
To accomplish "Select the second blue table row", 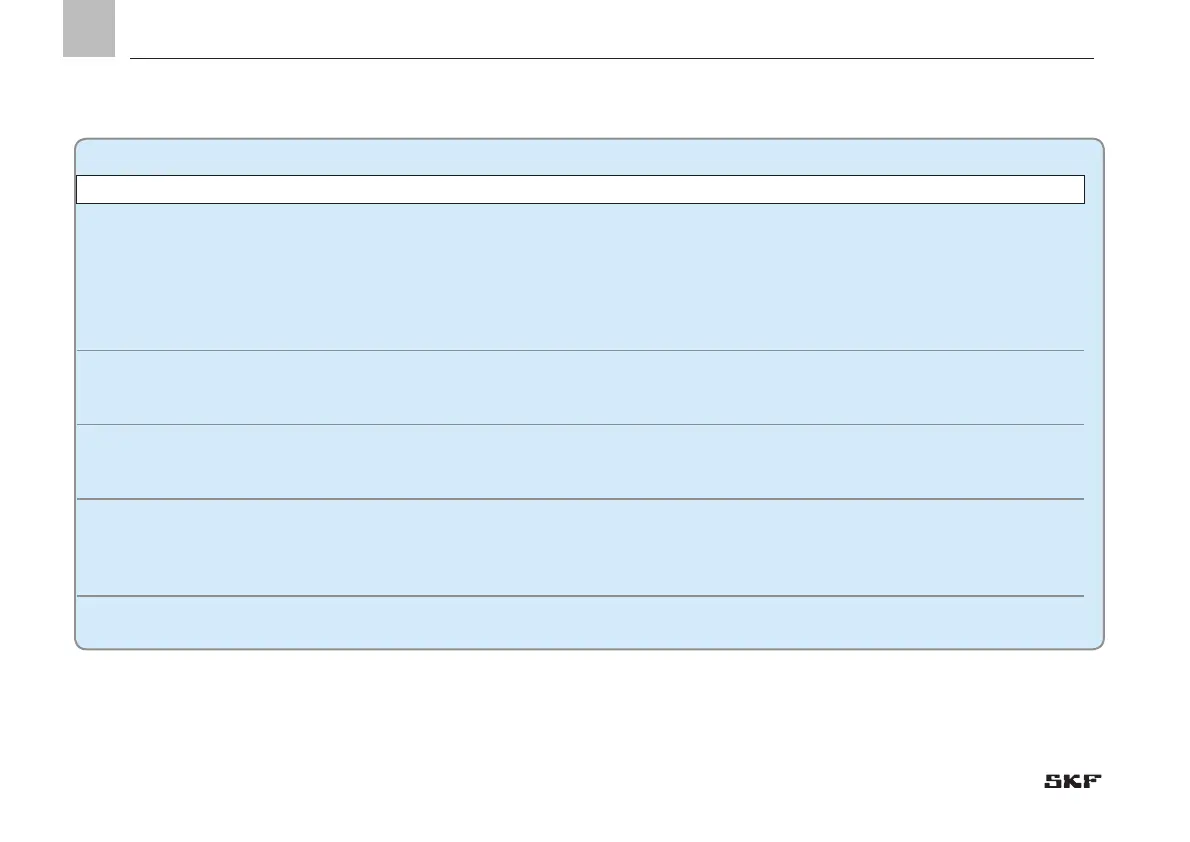I will click(581, 387).
